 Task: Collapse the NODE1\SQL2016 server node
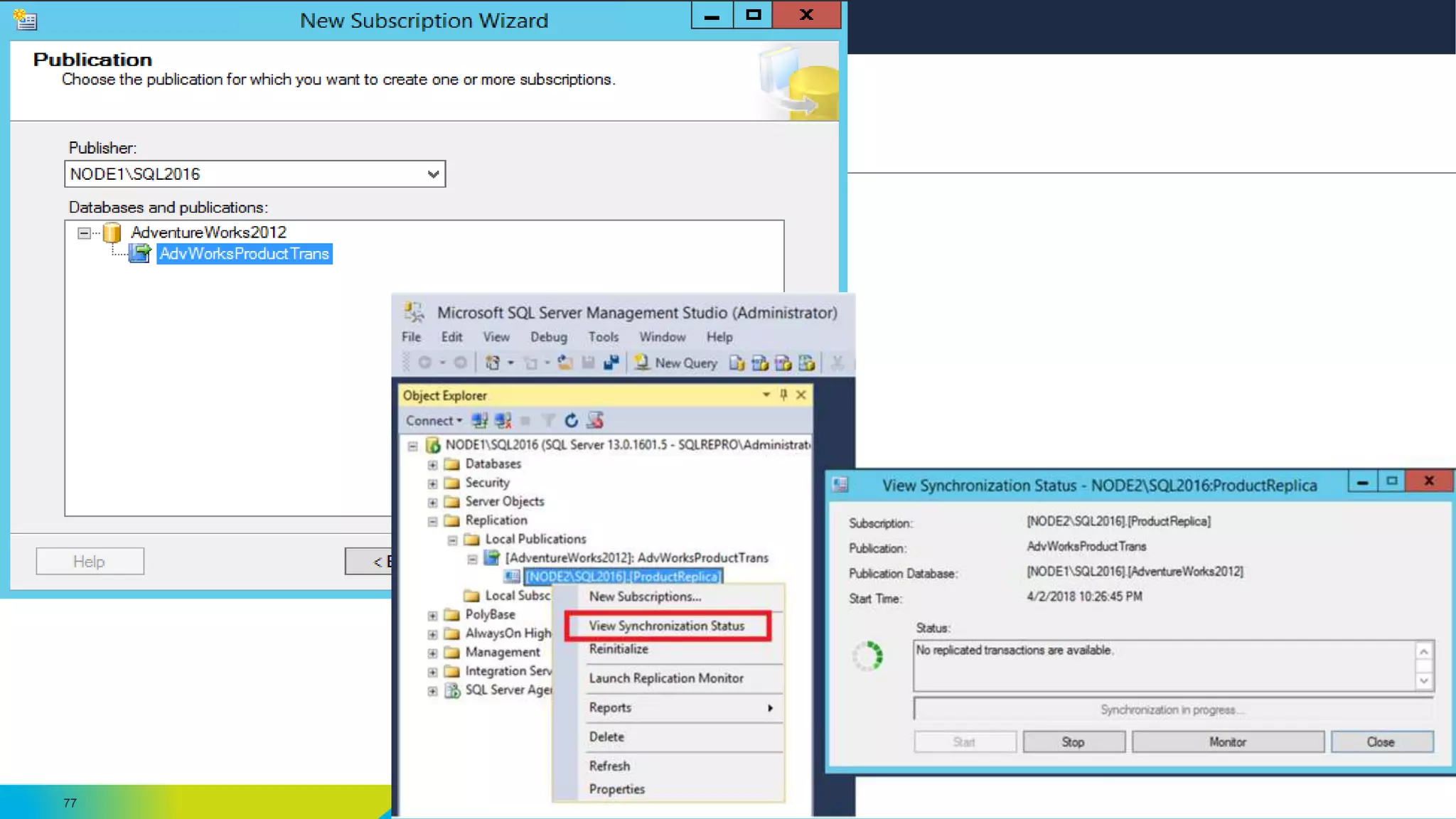pyautogui.click(x=412, y=446)
